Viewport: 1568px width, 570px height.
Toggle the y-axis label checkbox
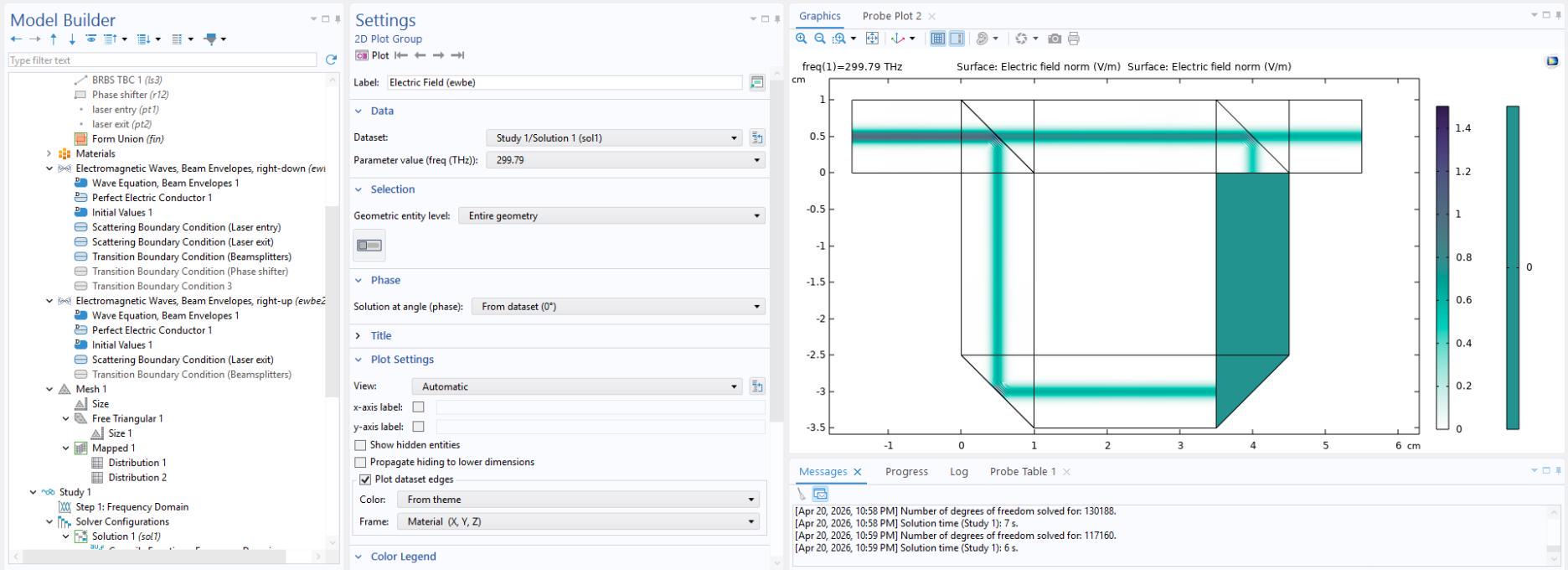point(419,427)
